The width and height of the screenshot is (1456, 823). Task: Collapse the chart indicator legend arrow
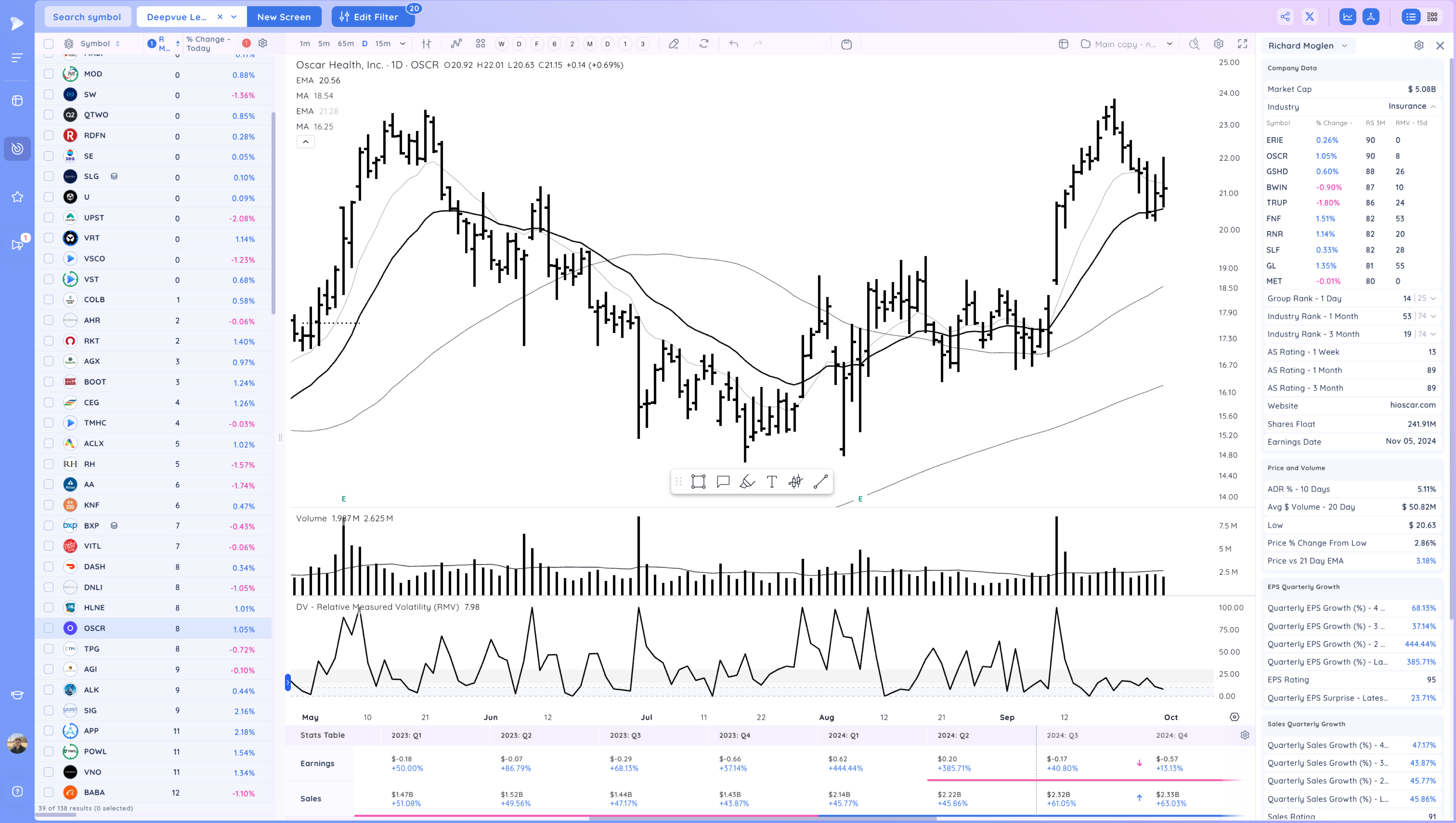coord(305,142)
